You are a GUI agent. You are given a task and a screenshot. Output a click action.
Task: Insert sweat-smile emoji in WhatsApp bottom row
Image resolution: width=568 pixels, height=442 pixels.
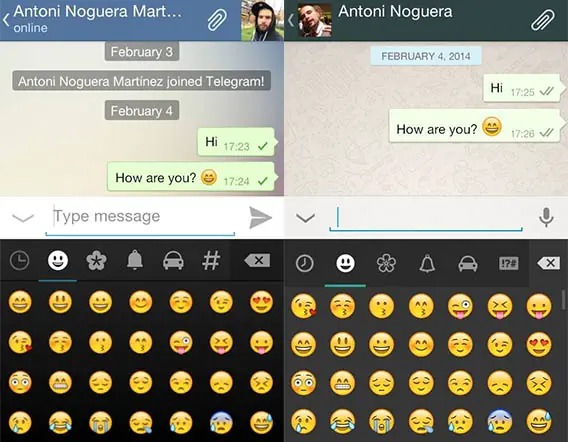(539, 421)
